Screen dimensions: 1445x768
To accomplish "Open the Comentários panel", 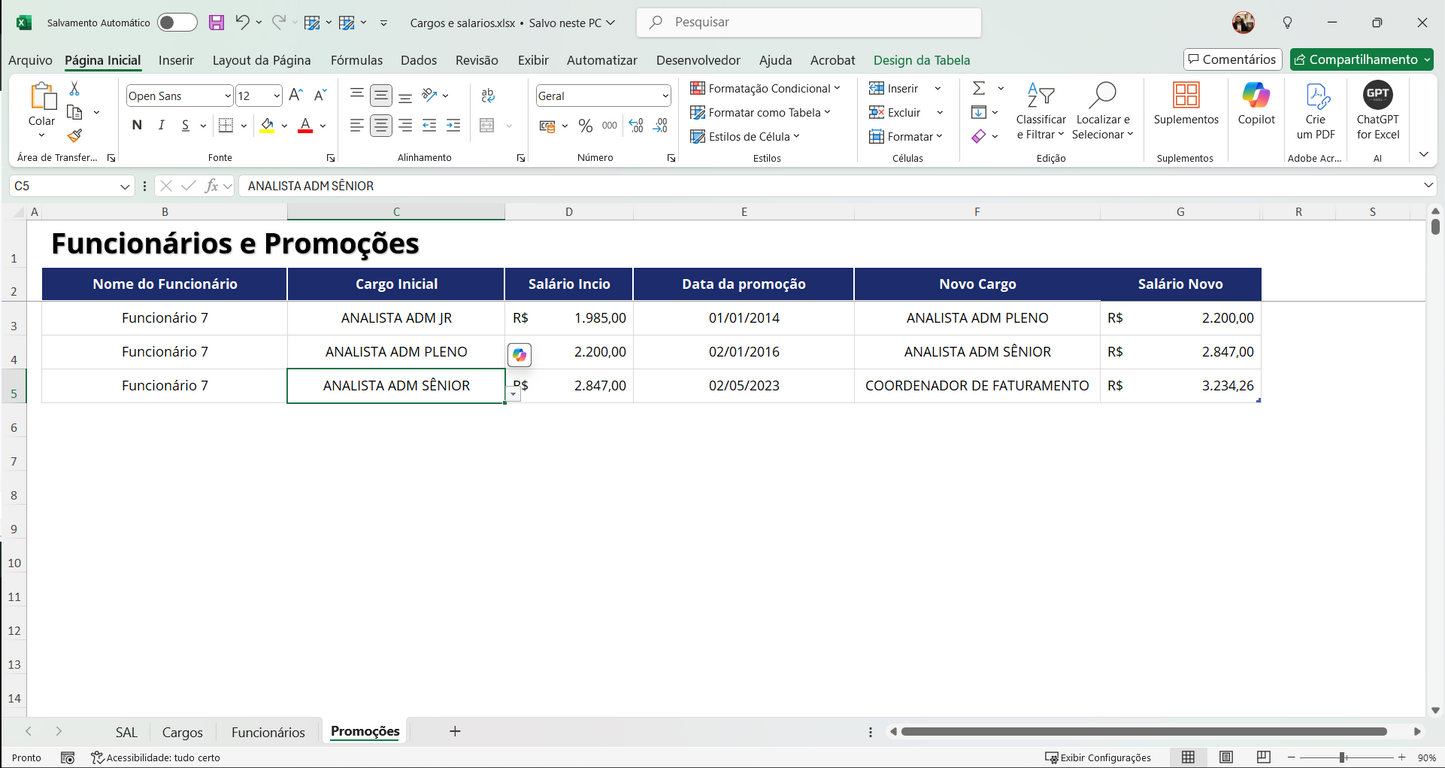I will click(x=1232, y=59).
